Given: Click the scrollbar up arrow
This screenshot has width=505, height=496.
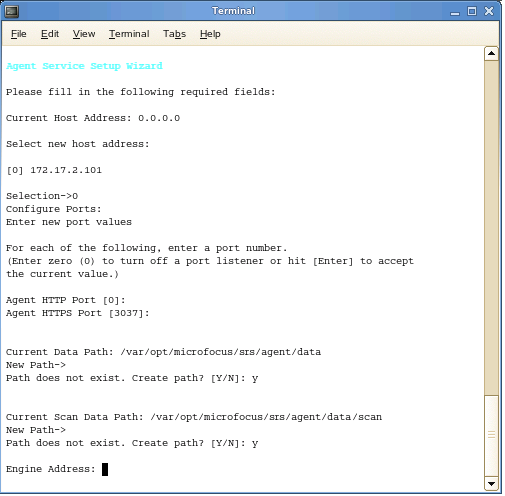Looking at the screenshot, I should tap(491, 53).
